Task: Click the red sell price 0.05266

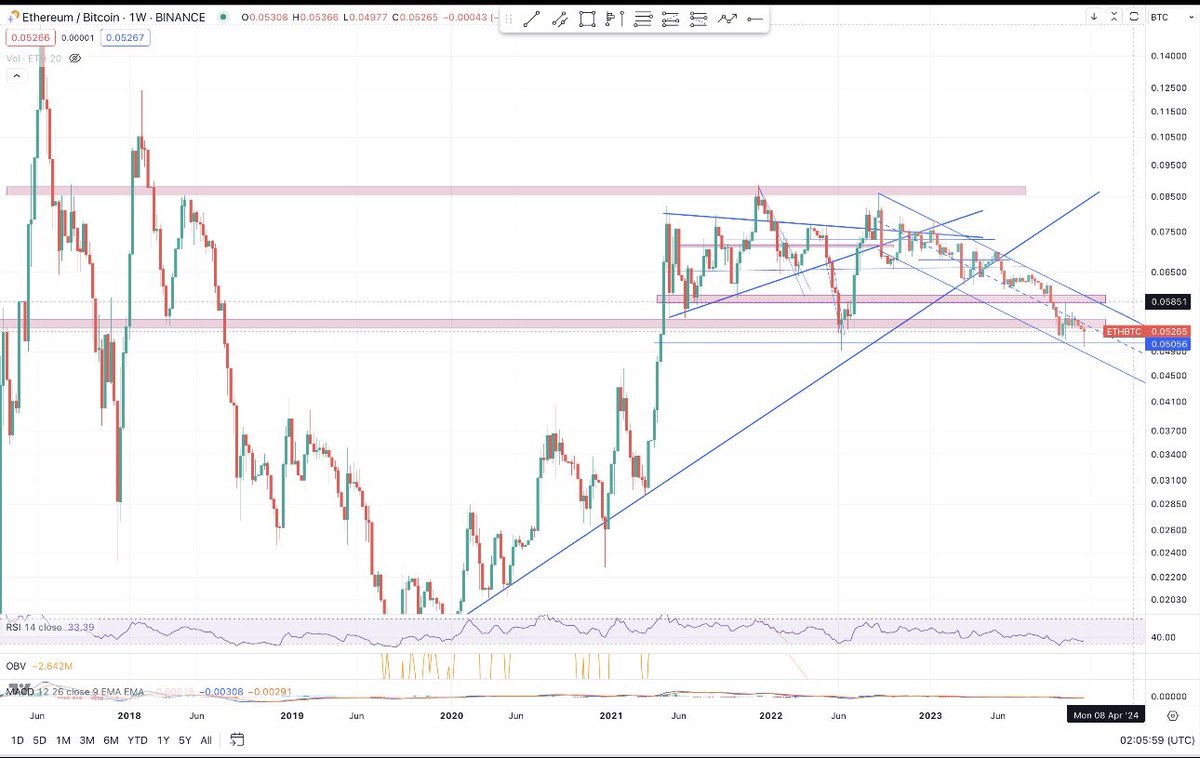Action: click(x=31, y=37)
